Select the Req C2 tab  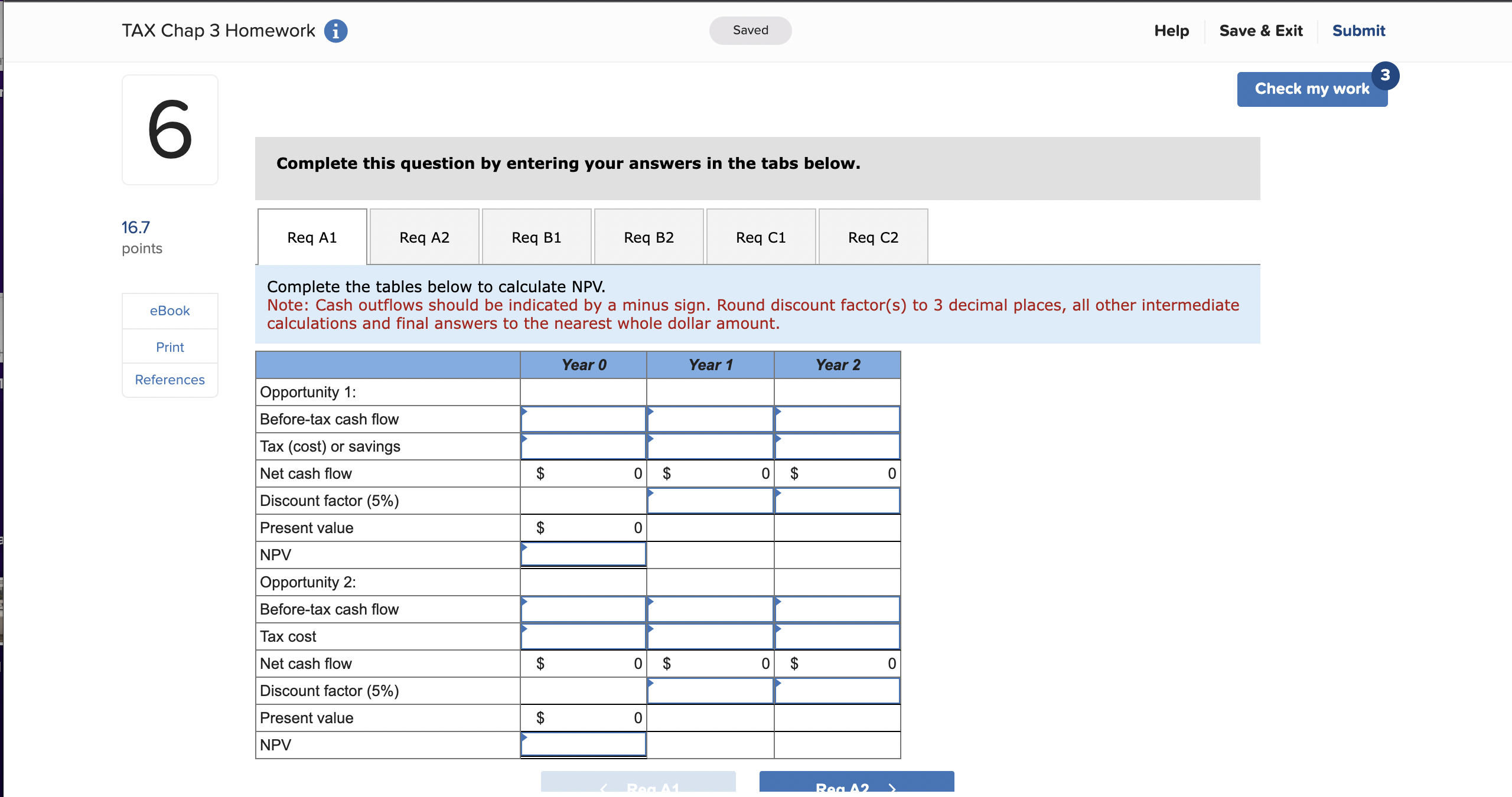click(873, 237)
